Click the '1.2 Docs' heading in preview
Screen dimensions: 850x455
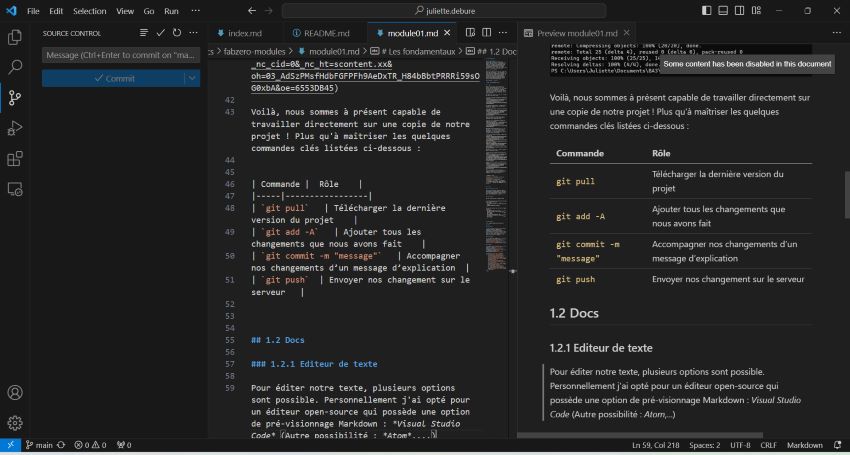coord(574,313)
